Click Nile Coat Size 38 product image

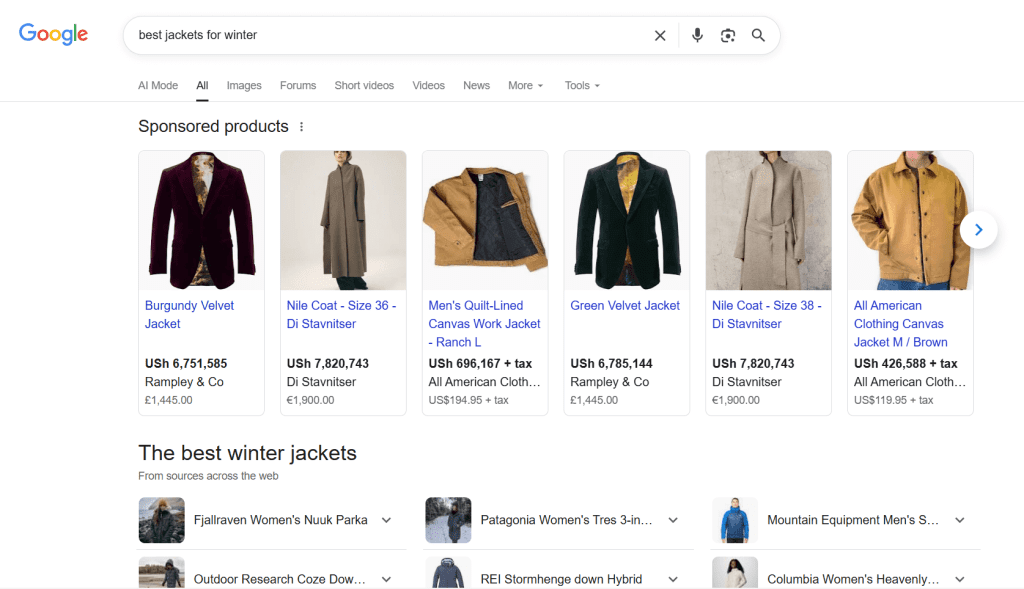click(768, 221)
